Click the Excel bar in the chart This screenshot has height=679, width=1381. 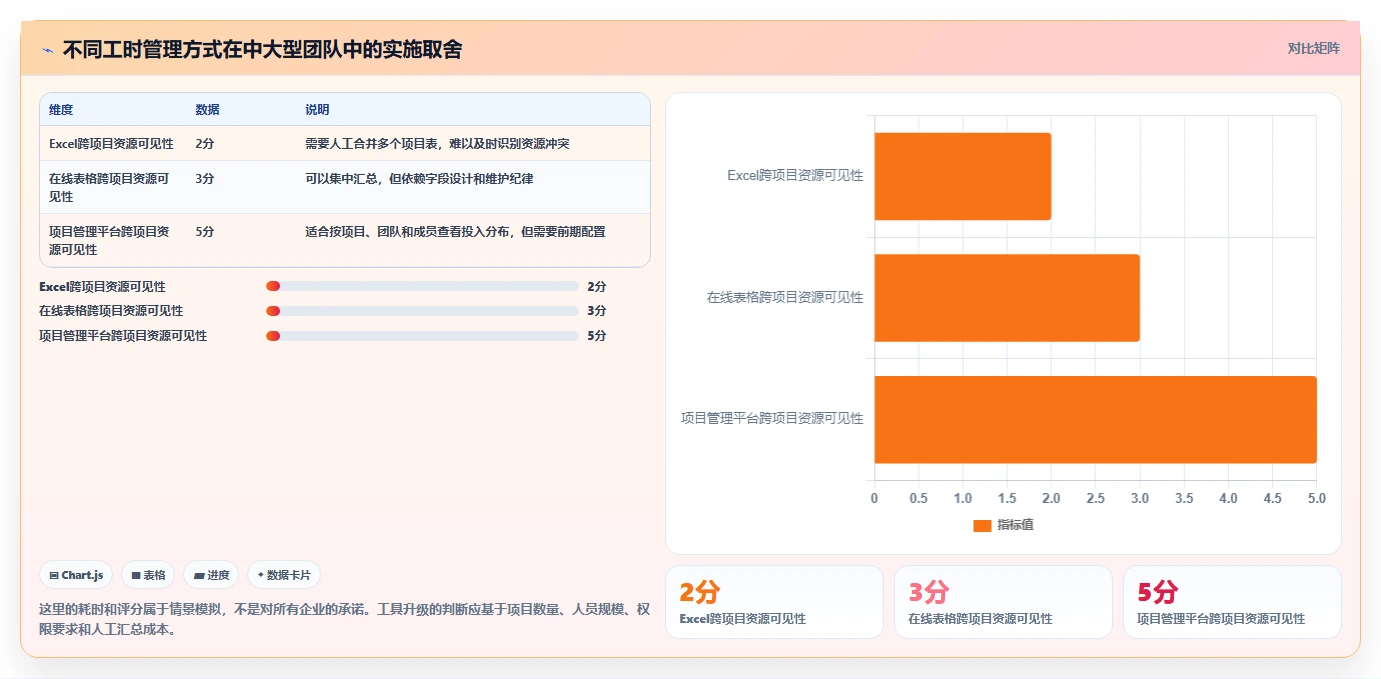[963, 176]
